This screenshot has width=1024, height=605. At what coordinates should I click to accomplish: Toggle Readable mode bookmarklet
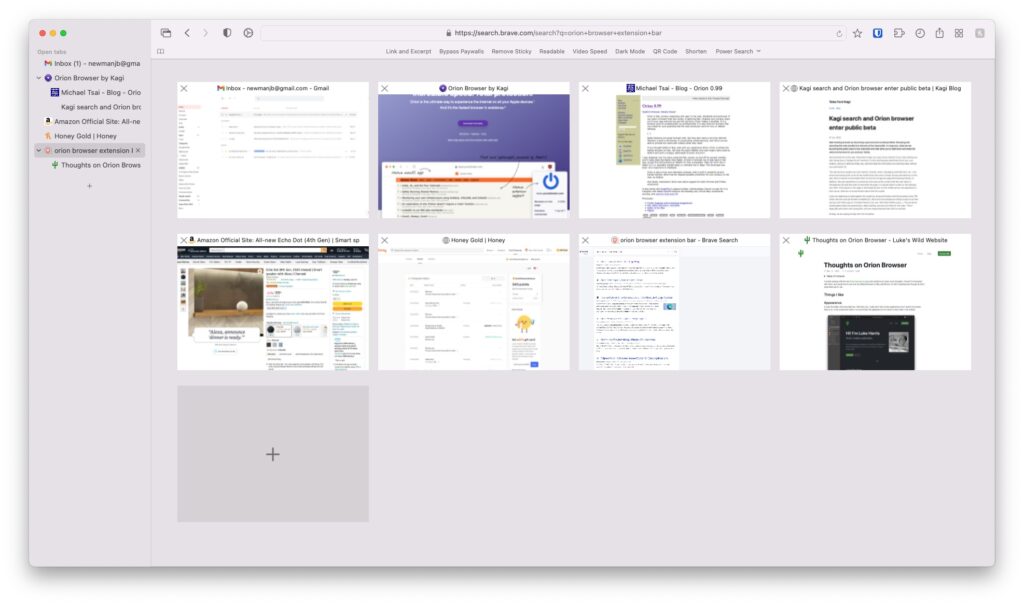[552, 51]
